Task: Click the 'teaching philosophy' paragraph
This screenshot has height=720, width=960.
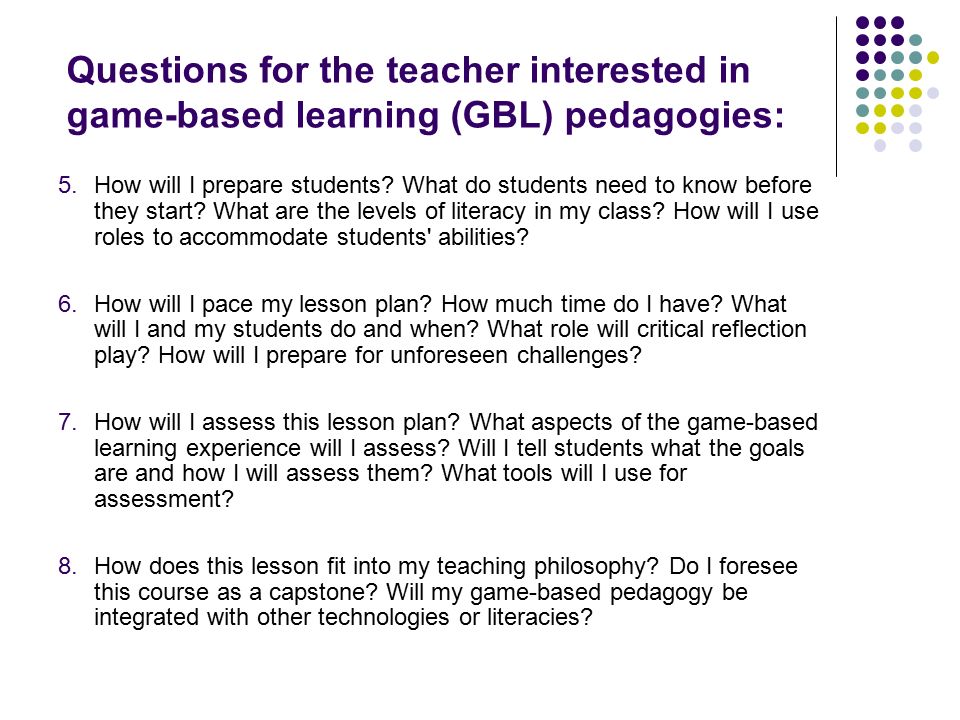Action: (x=446, y=592)
